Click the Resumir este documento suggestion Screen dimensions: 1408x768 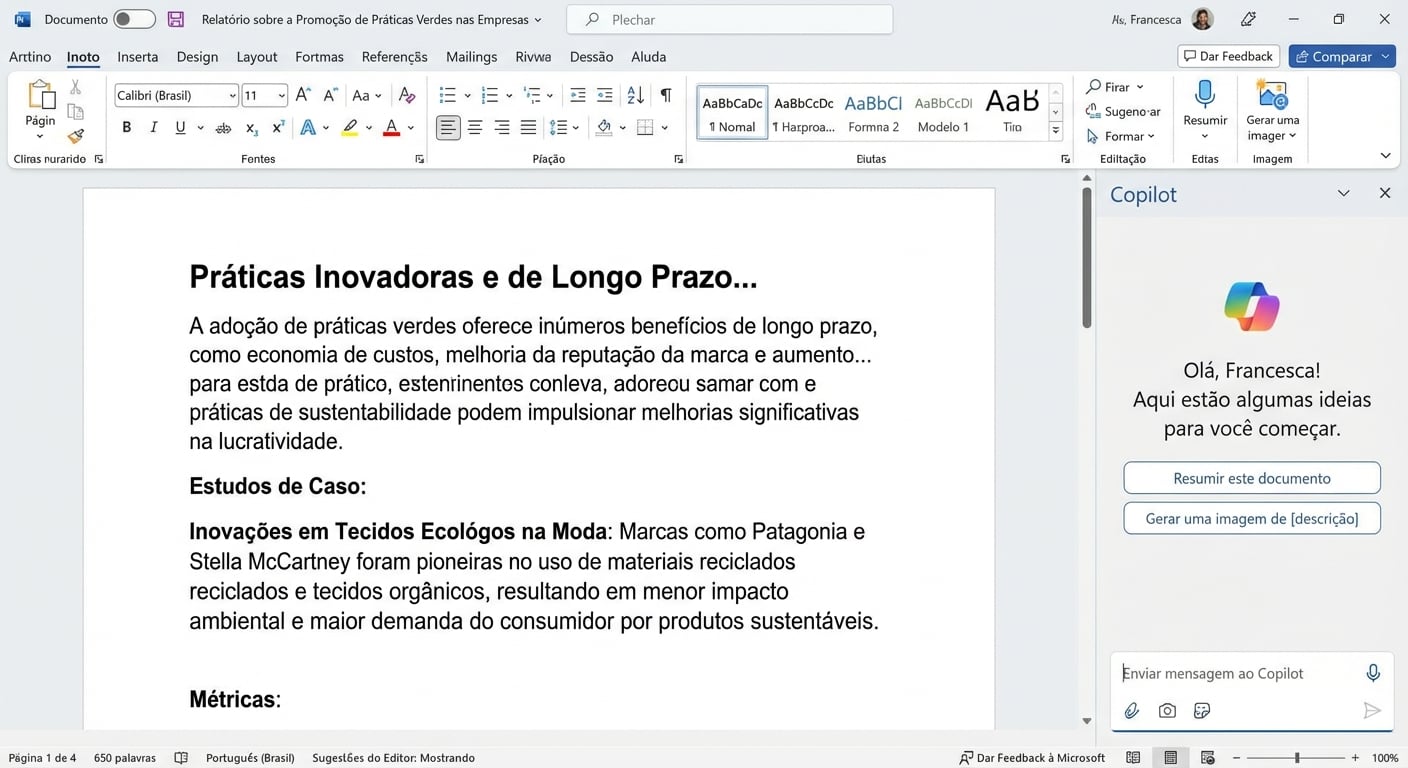(1251, 478)
